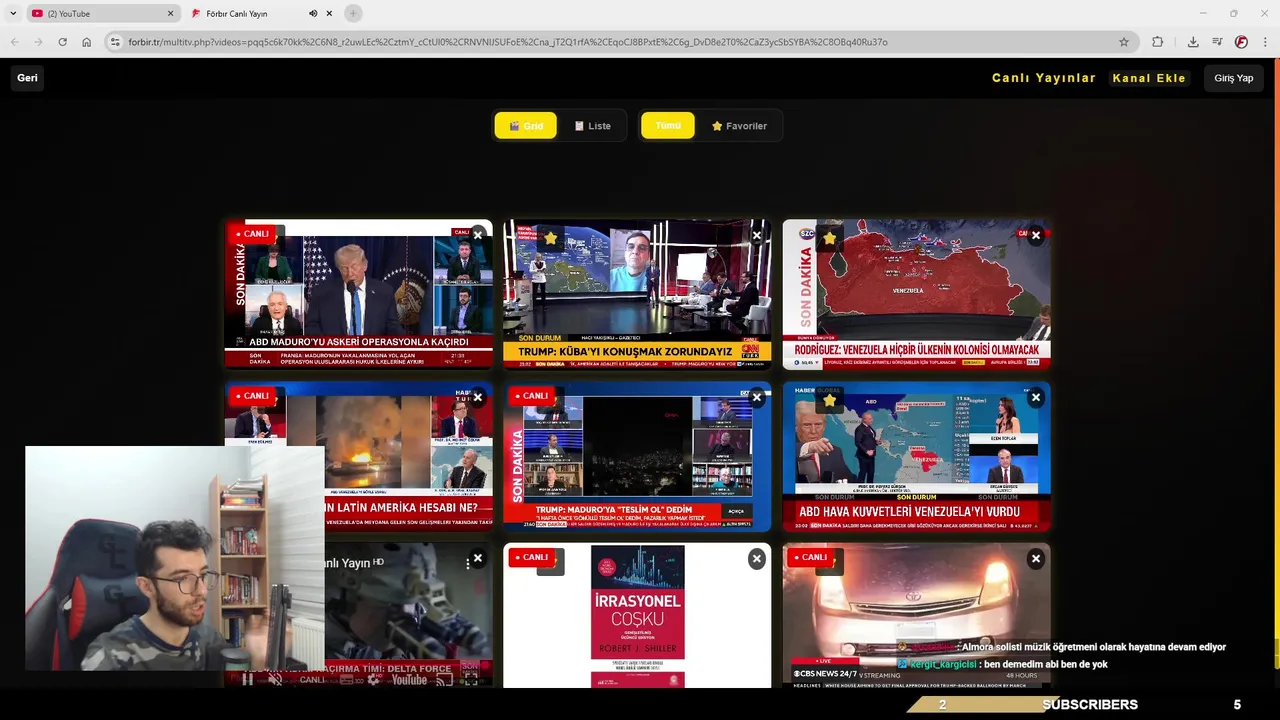Image resolution: width=1280 pixels, height=720 pixels.
Task: Open the Canlı Yayınlar link
Action: pyautogui.click(x=1044, y=78)
